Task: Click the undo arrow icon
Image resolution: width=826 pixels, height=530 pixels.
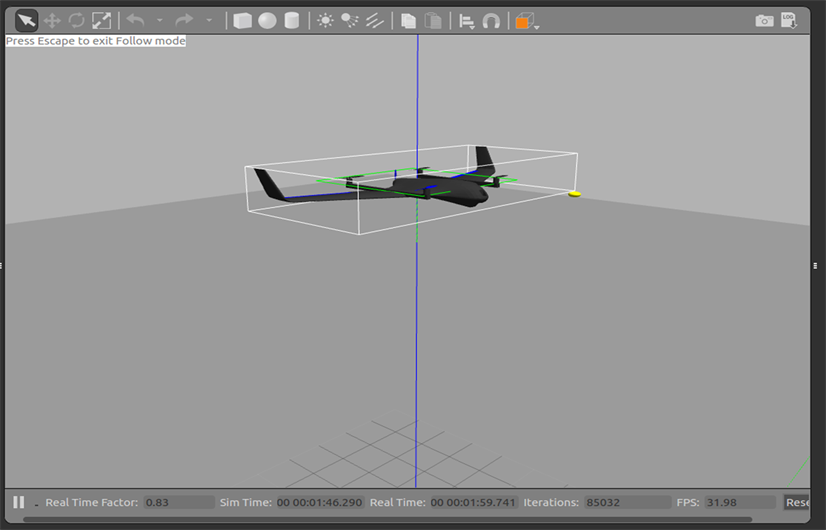Action: (x=135, y=20)
